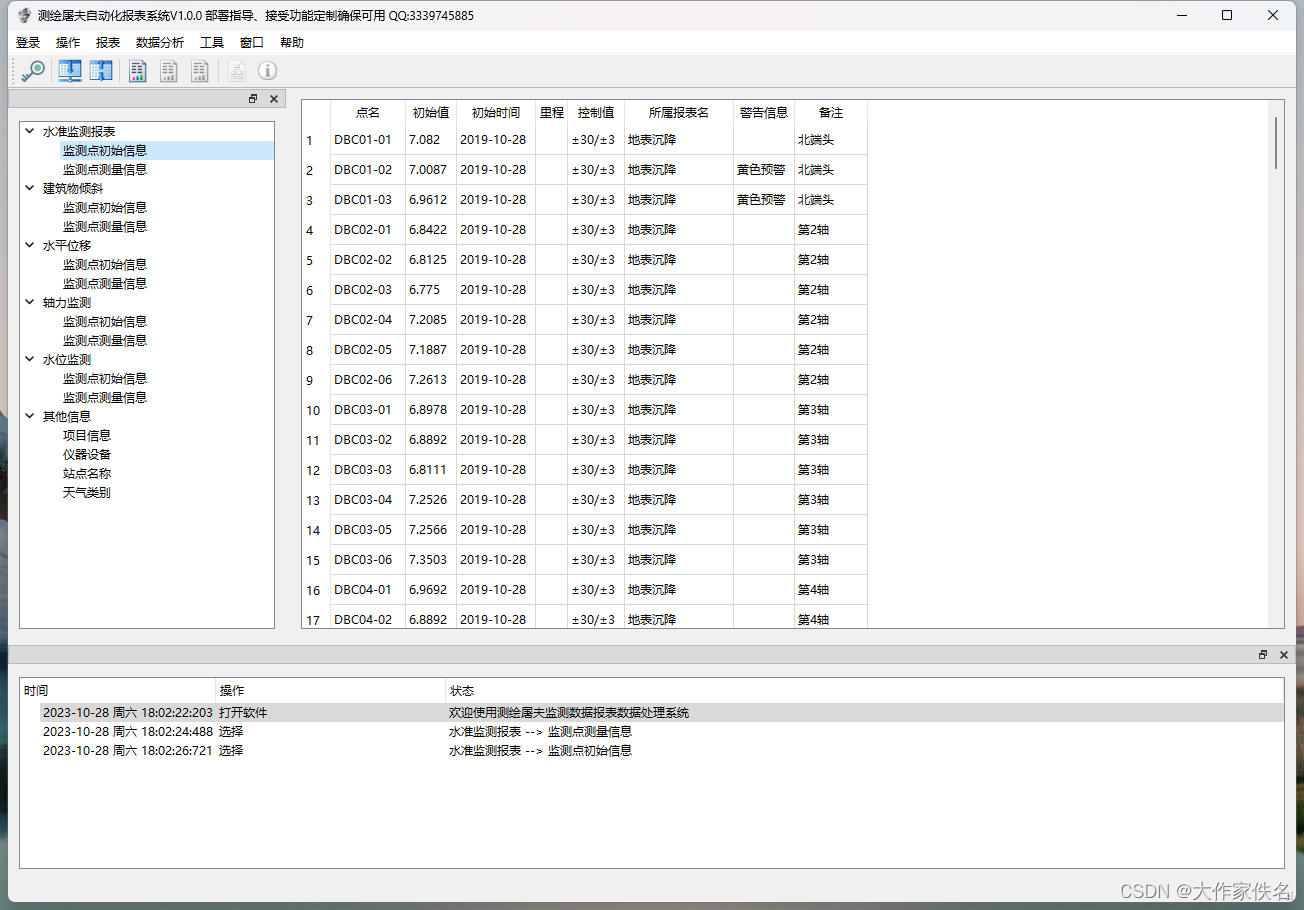The width and height of the screenshot is (1304, 910).
Task: Click the 黄色预警 cell in row DBC01-03
Action: (764, 200)
